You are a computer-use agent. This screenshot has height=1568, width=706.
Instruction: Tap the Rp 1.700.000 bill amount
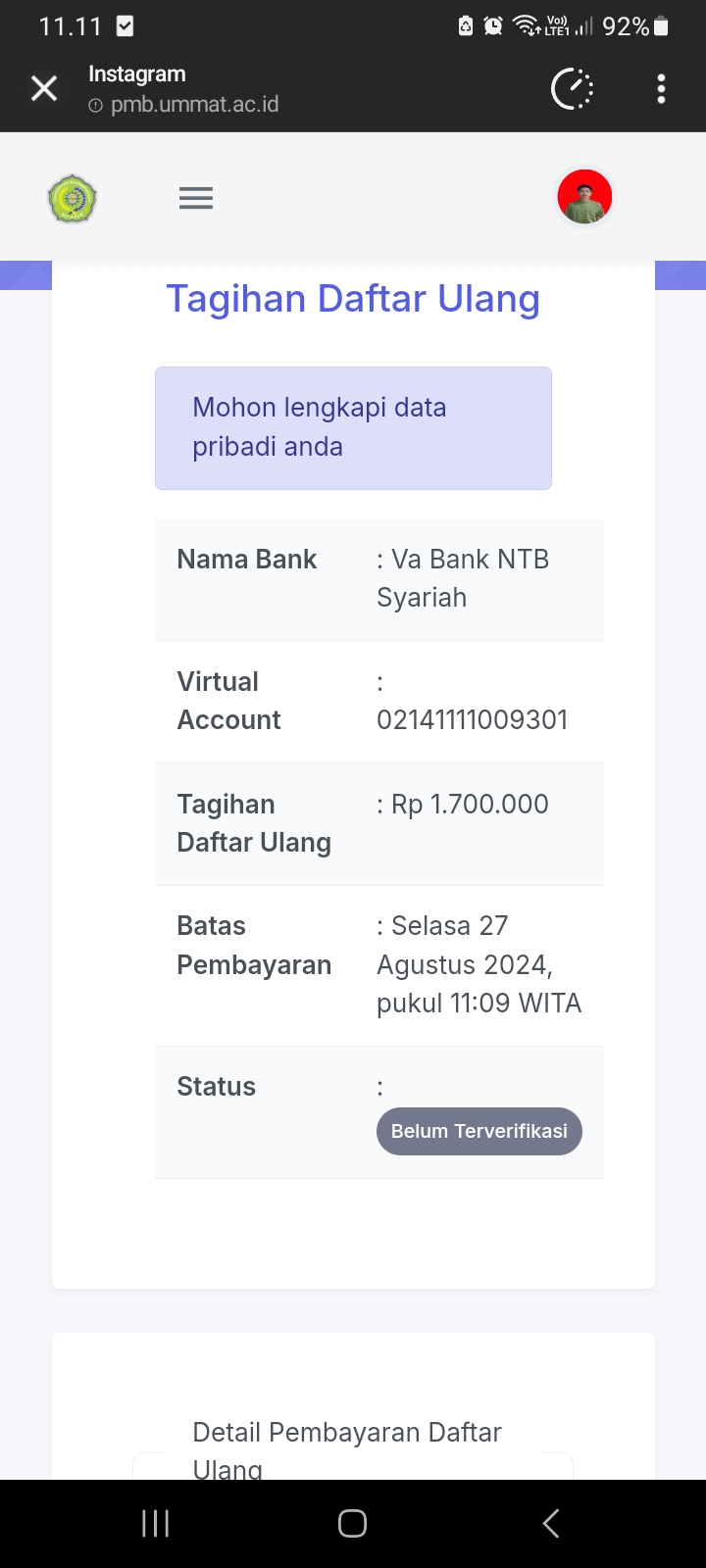470,805
